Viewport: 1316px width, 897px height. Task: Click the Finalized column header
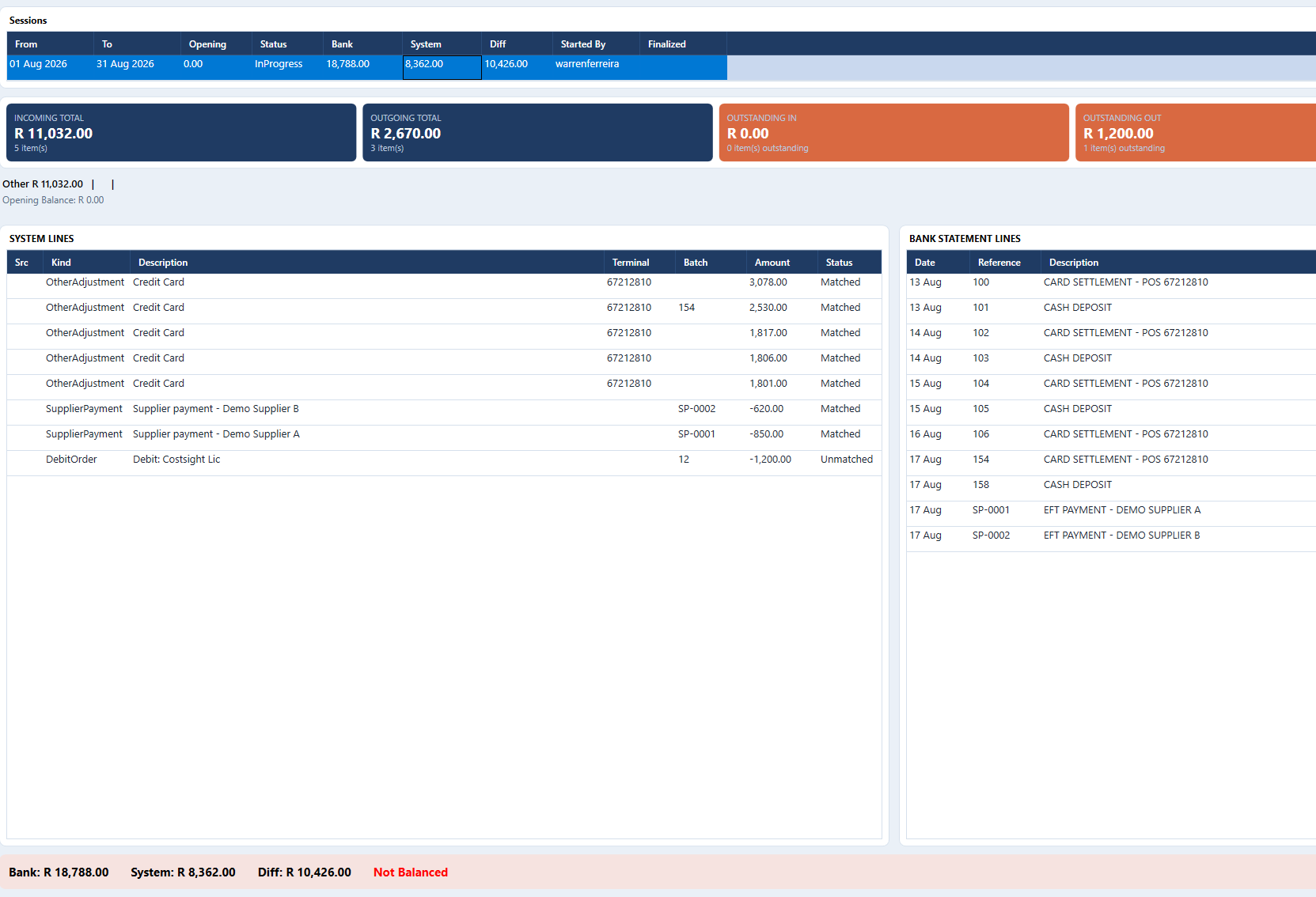[x=683, y=44]
